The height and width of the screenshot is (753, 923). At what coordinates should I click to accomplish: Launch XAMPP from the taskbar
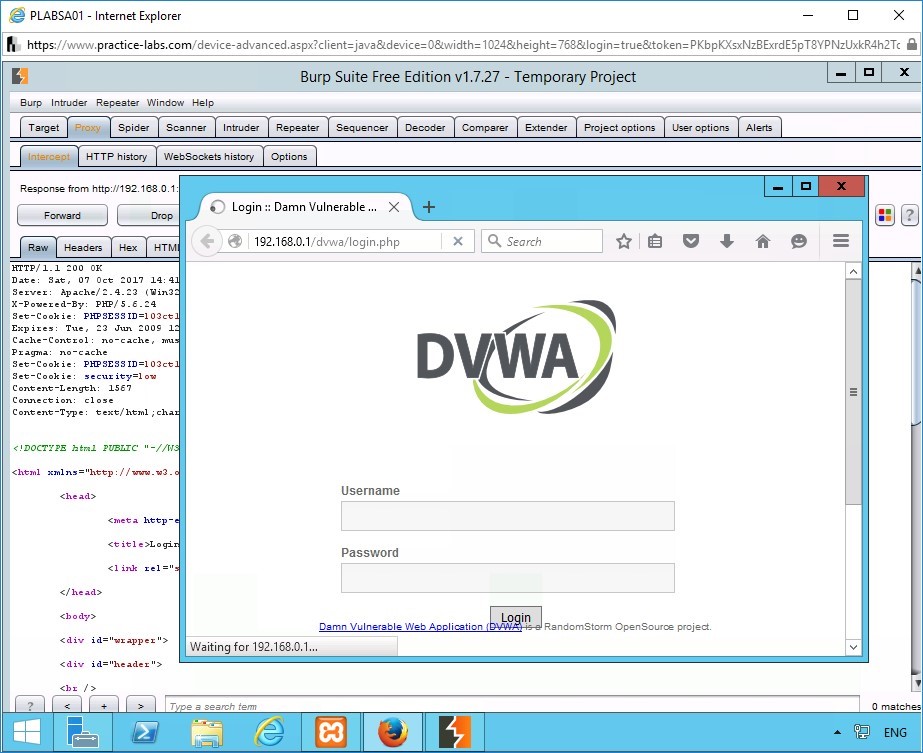331,732
